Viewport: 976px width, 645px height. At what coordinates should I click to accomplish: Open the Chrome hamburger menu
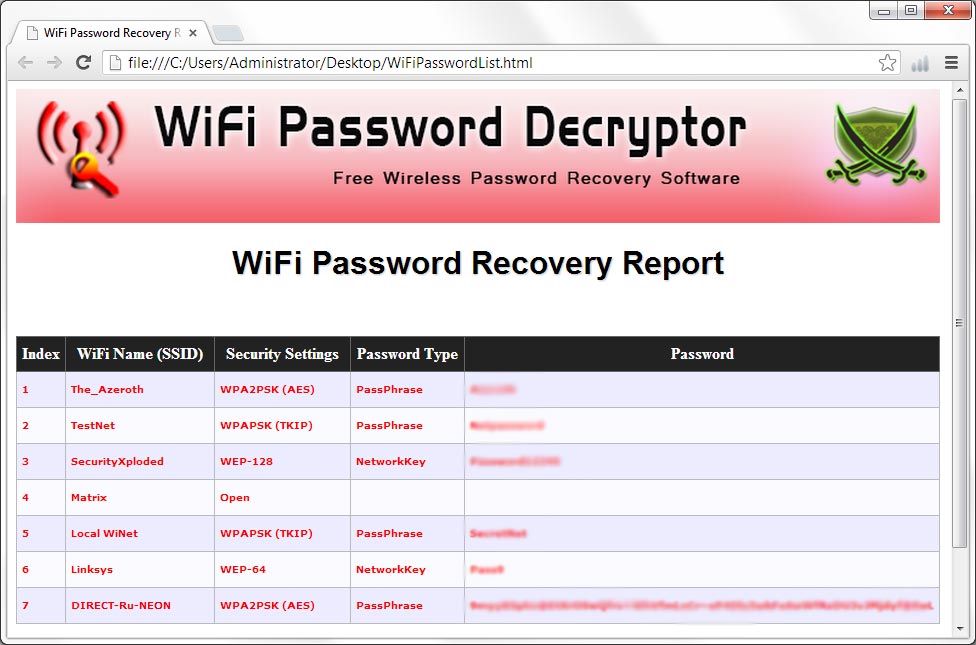pos(951,63)
